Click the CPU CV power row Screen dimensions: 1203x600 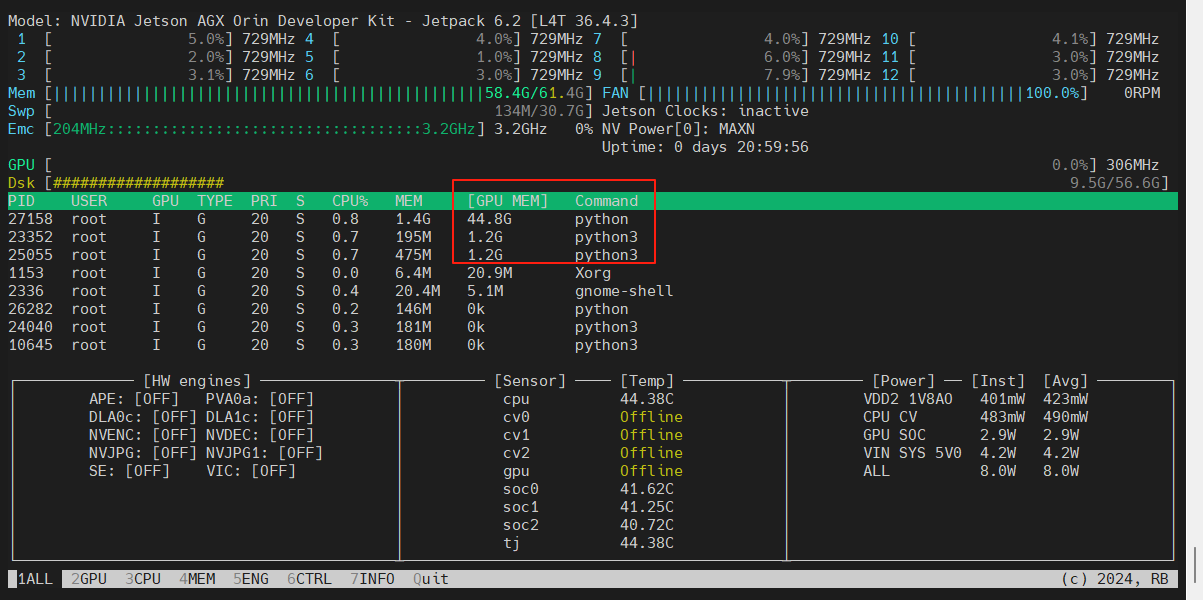pyautogui.click(x=976, y=417)
